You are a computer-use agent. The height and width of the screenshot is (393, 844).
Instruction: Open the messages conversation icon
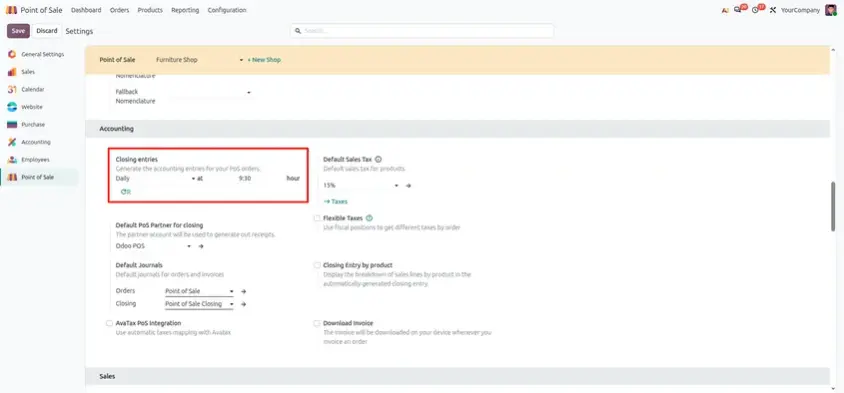[x=737, y=10]
